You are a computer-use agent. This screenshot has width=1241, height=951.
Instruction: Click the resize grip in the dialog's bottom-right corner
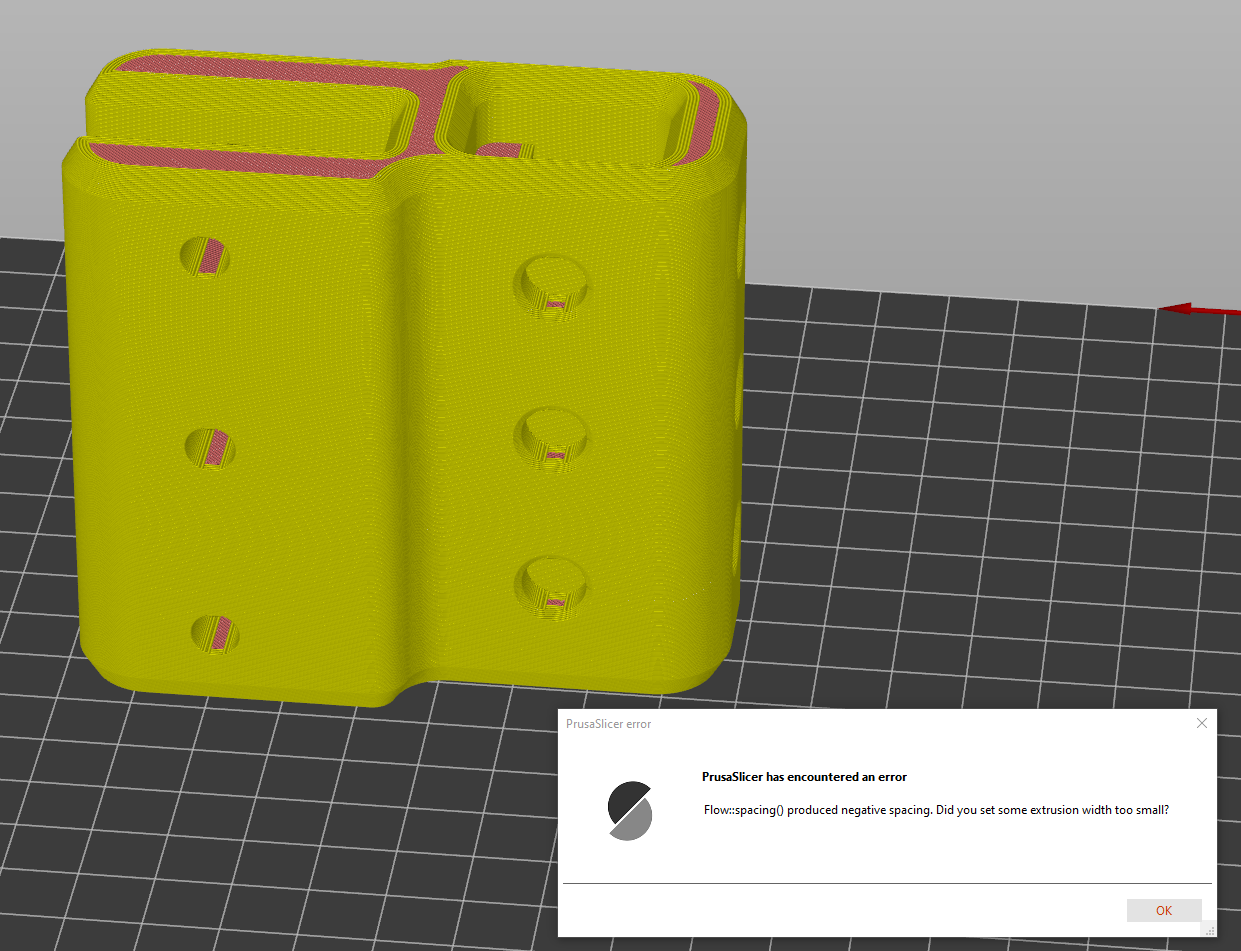click(x=1209, y=930)
